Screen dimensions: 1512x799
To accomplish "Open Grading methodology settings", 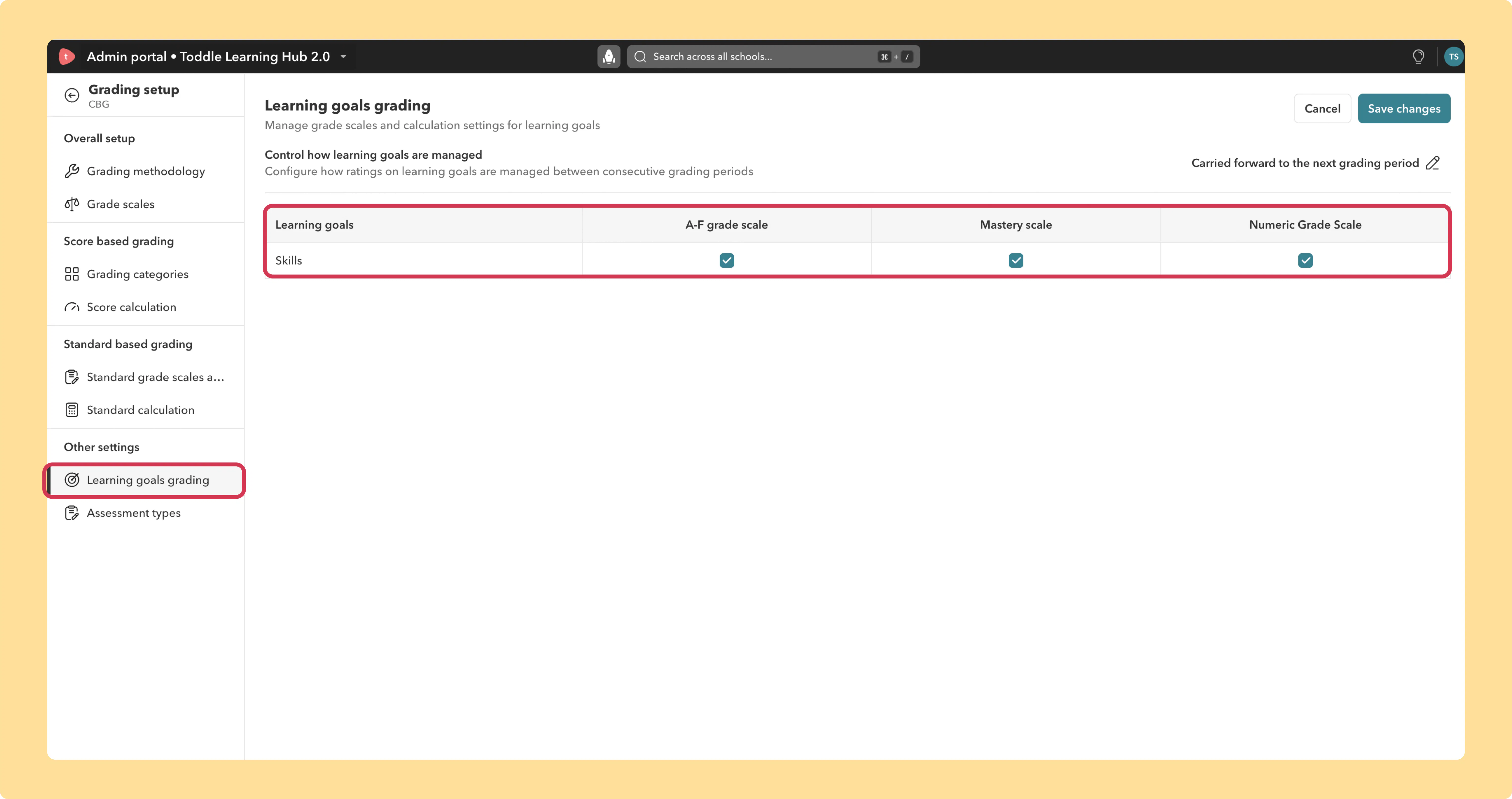I will pos(146,171).
